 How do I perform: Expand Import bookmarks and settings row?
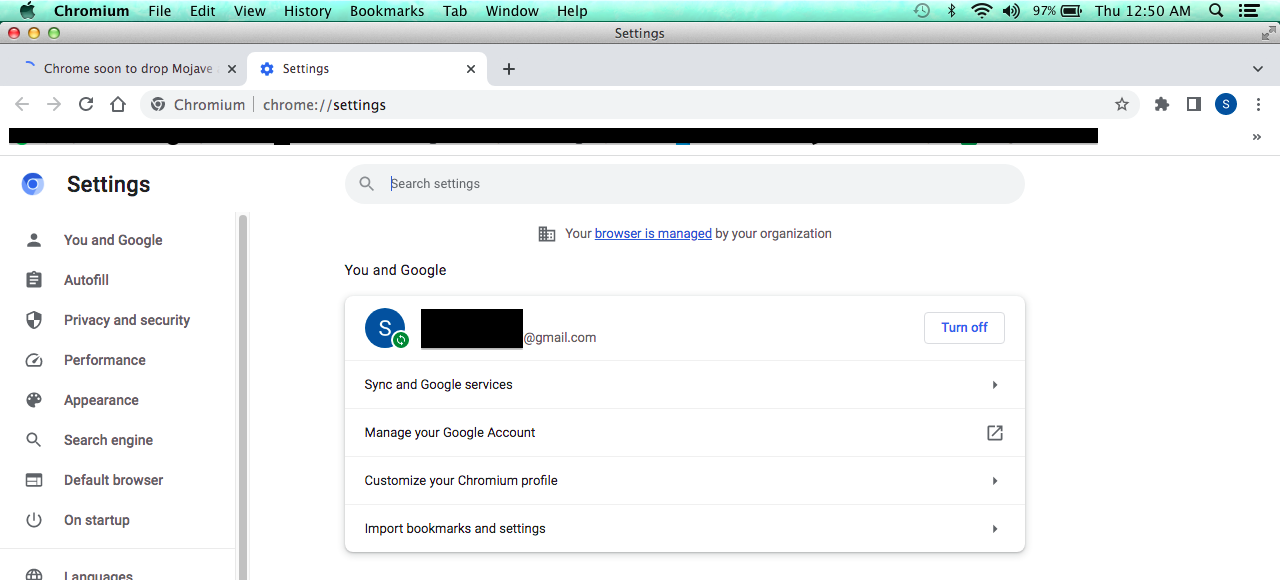(x=685, y=529)
